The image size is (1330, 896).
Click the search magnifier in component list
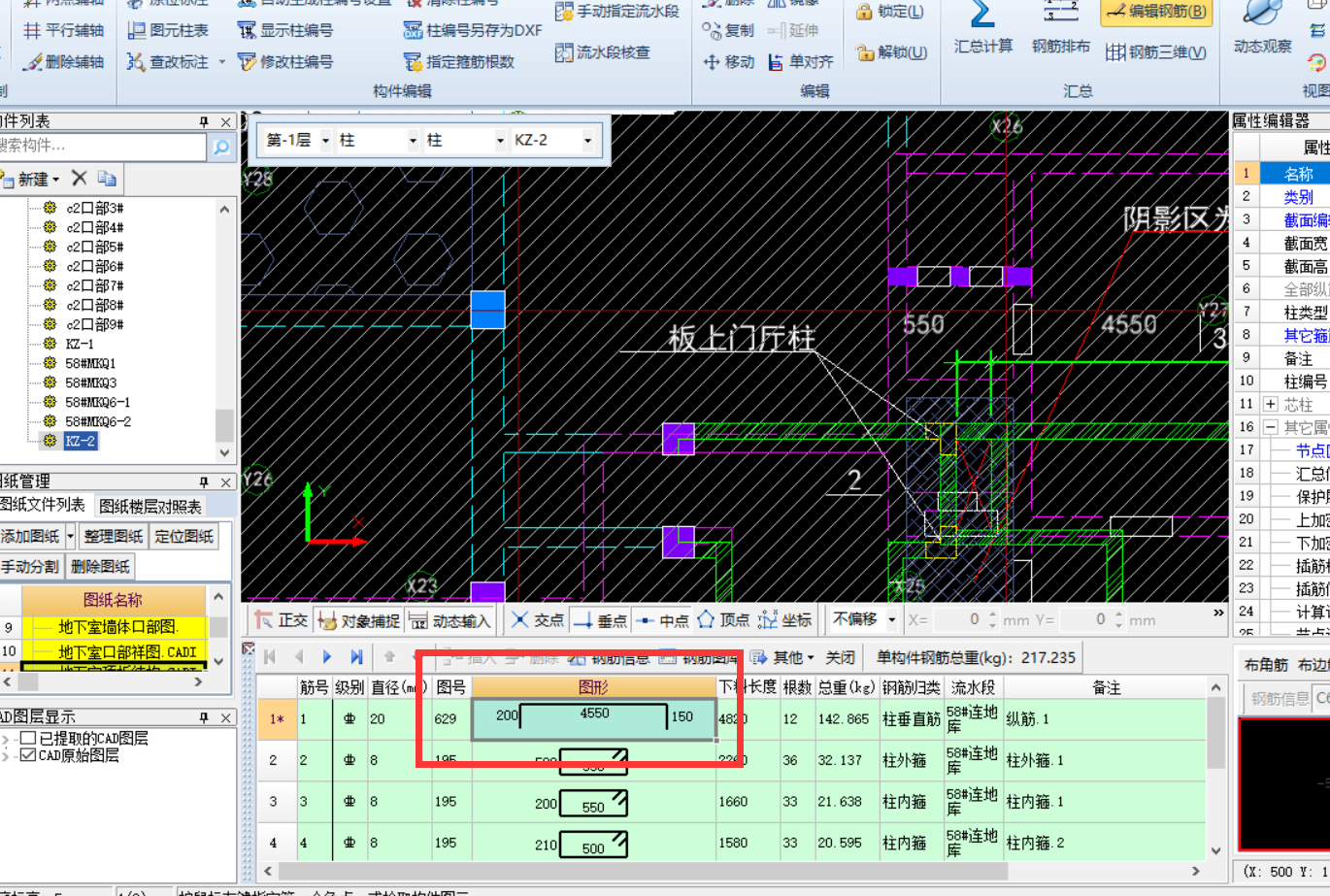221,147
